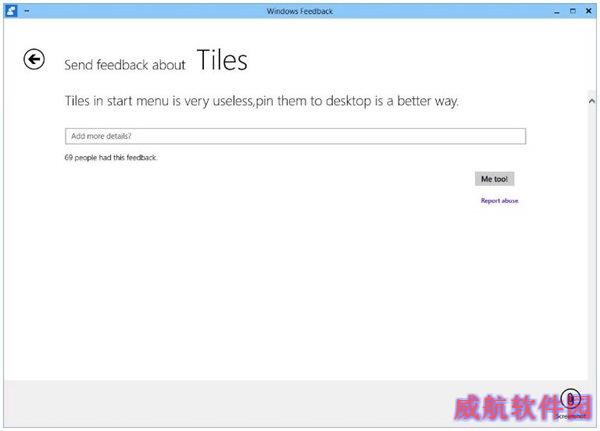The image size is (600, 431).
Task: Click the 'Tiles' category heading
Action: pyautogui.click(x=222, y=60)
